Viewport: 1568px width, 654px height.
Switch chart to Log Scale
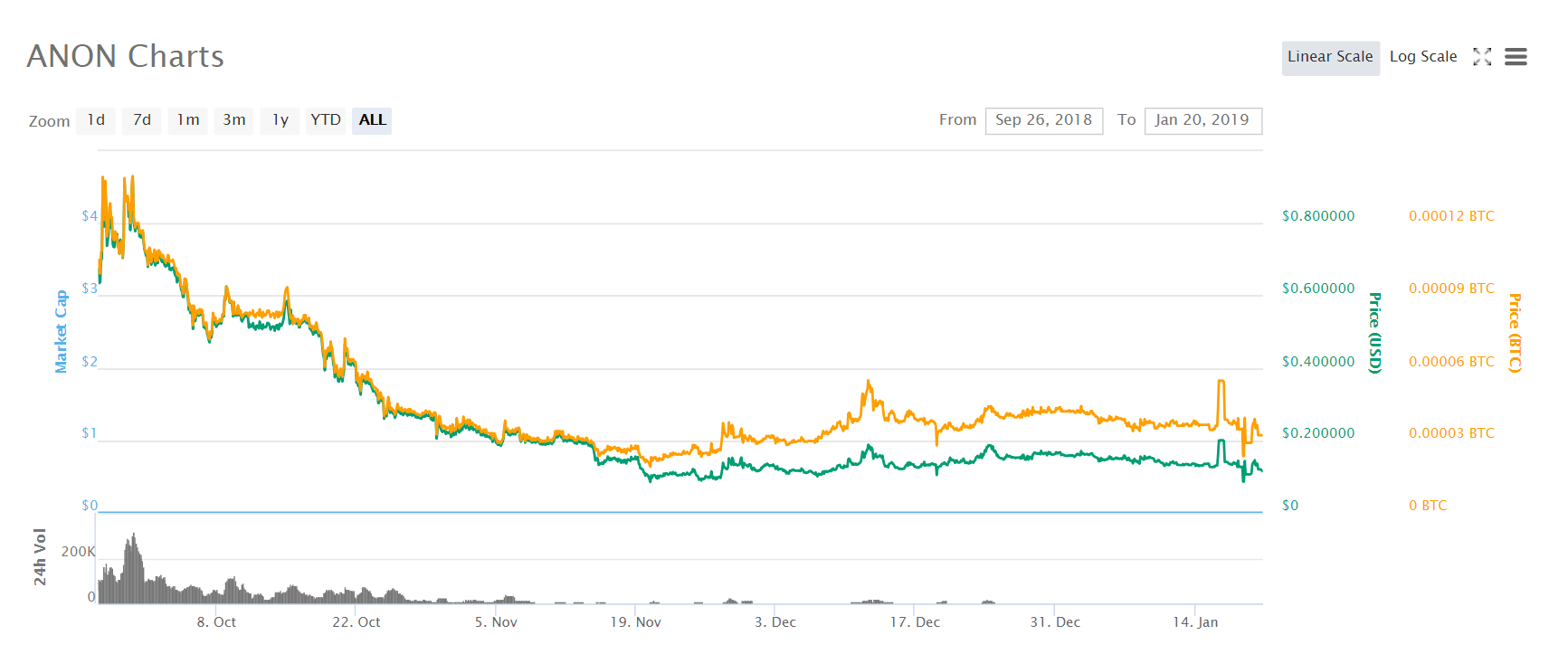click(x=1423, y=57)
